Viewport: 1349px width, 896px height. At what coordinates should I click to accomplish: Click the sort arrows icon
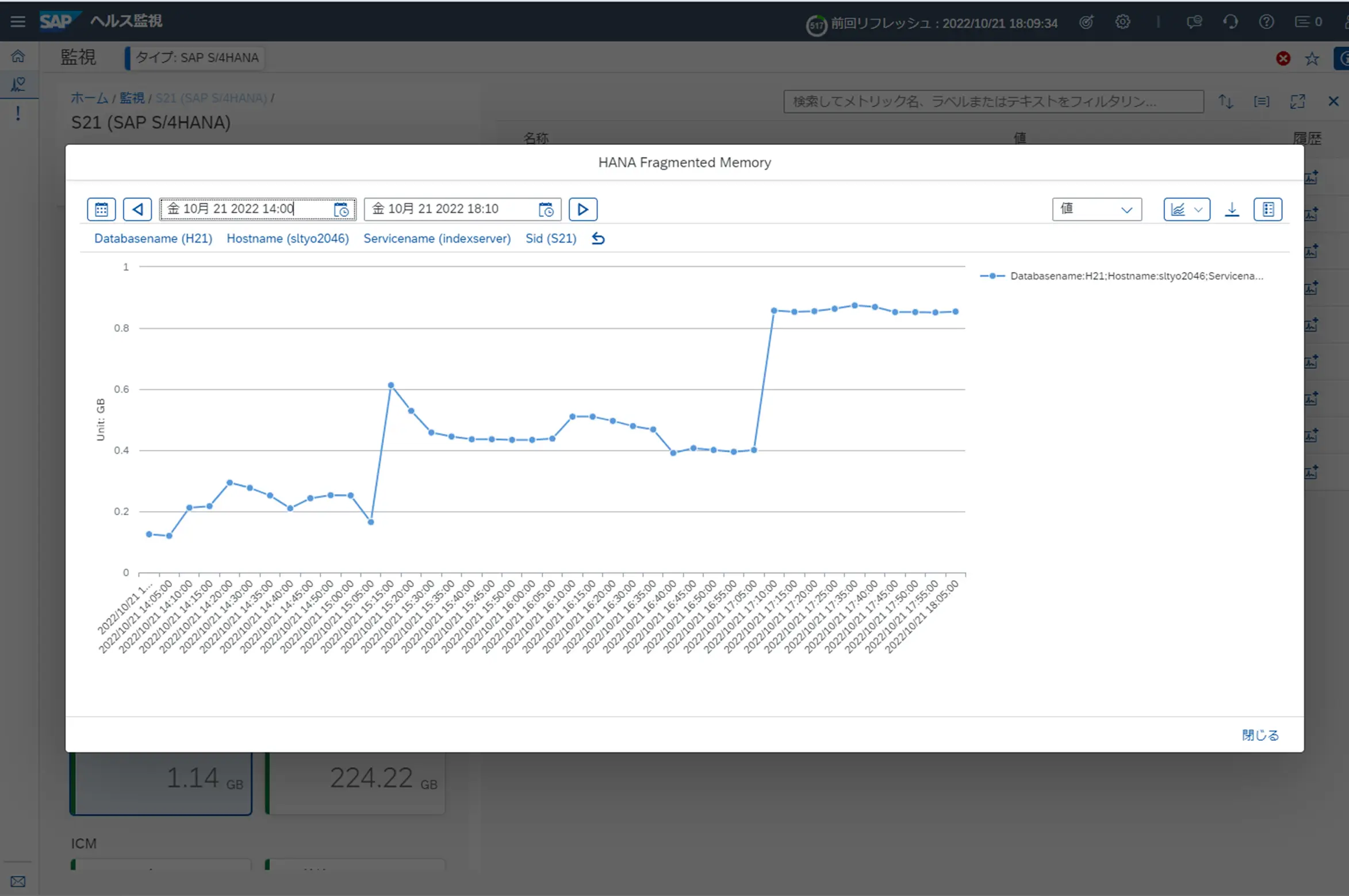[x=1225, y=102]
